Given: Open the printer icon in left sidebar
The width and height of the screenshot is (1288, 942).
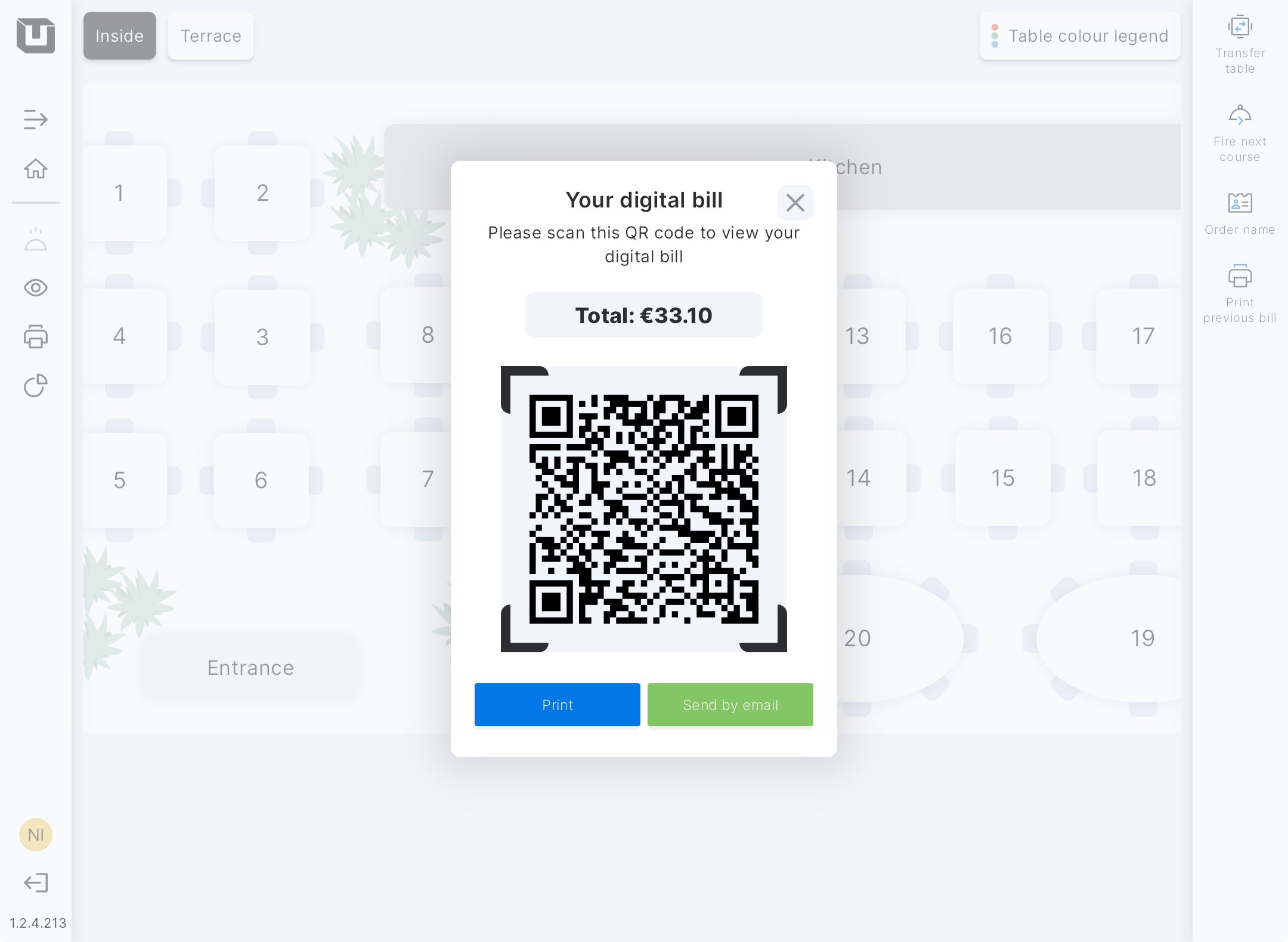Looking at the screenshot, I should point(36,337).
